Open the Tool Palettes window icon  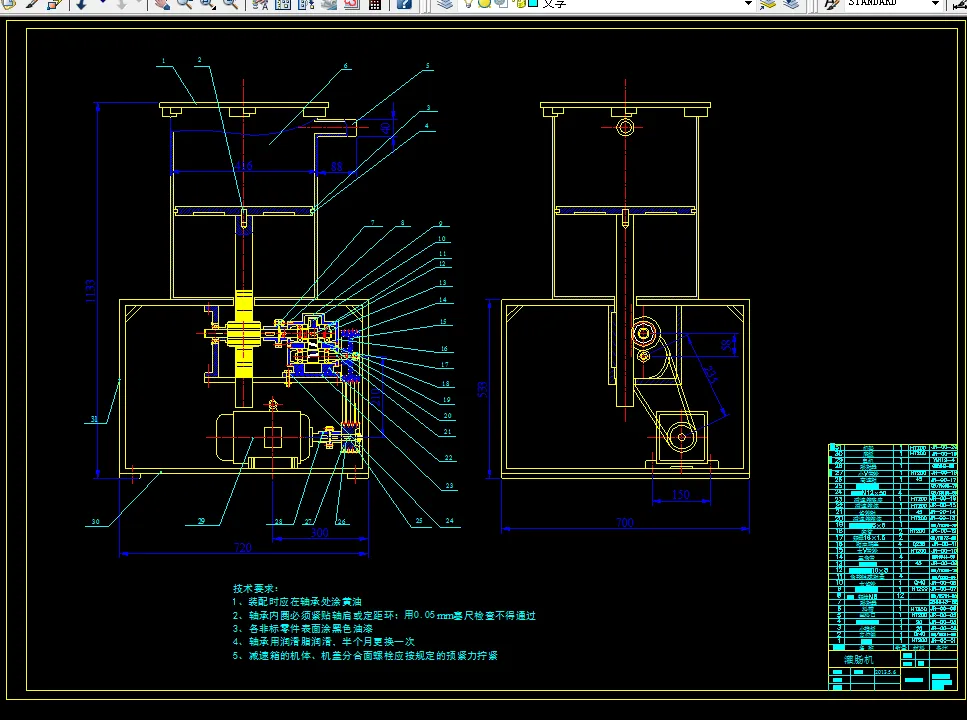[x=306, y=4]
